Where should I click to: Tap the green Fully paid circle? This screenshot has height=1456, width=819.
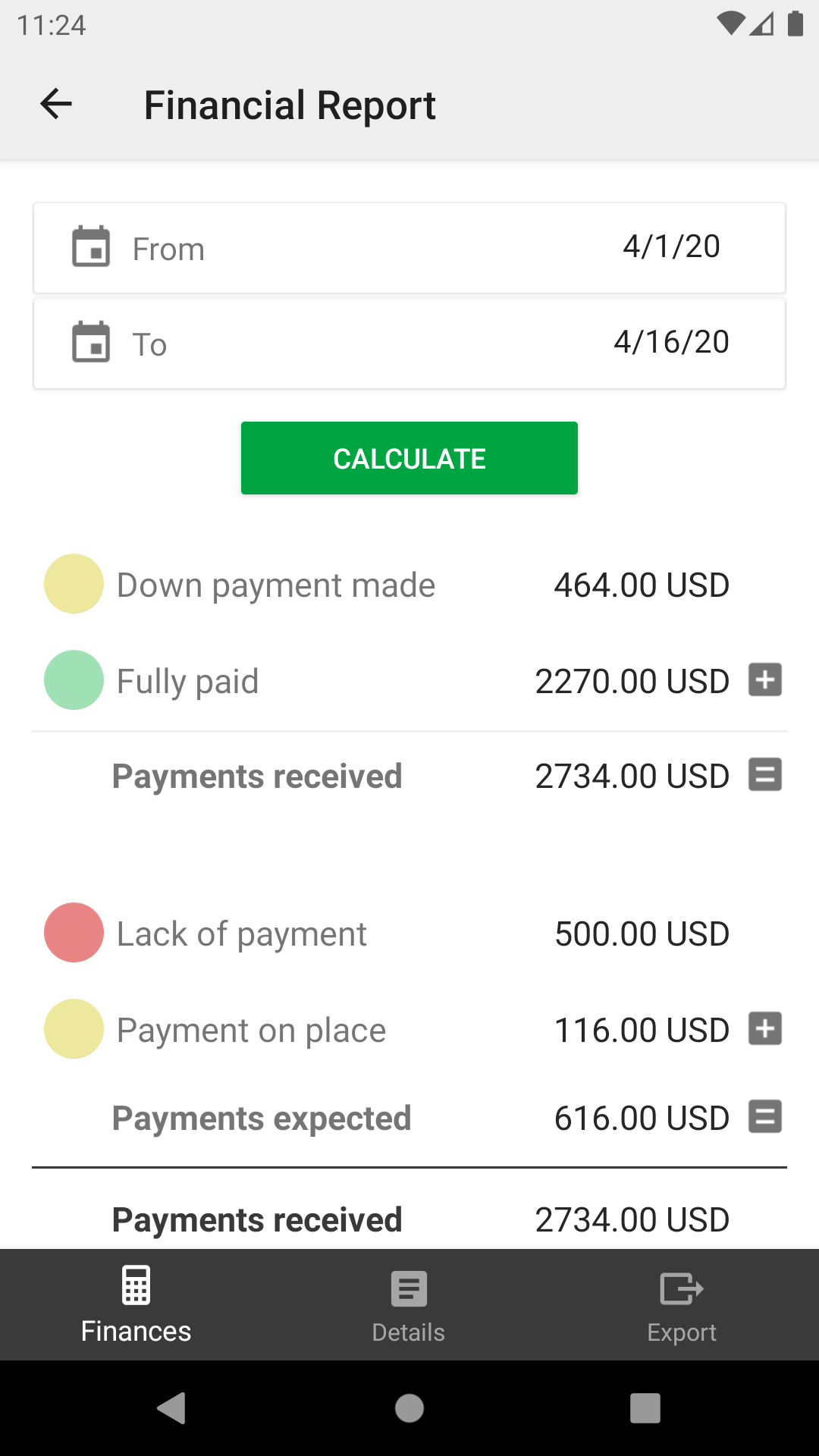click(x=74, y=680)
